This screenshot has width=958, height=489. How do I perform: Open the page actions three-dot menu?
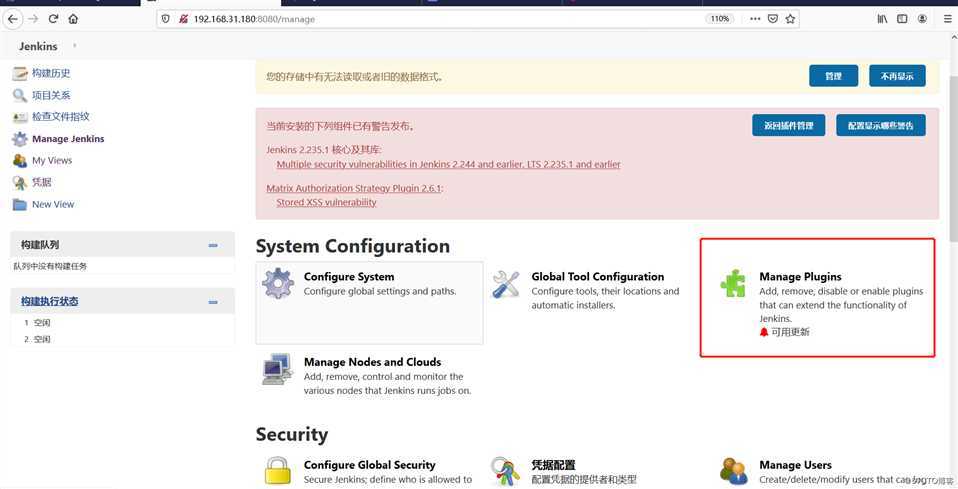coord(755,19)
